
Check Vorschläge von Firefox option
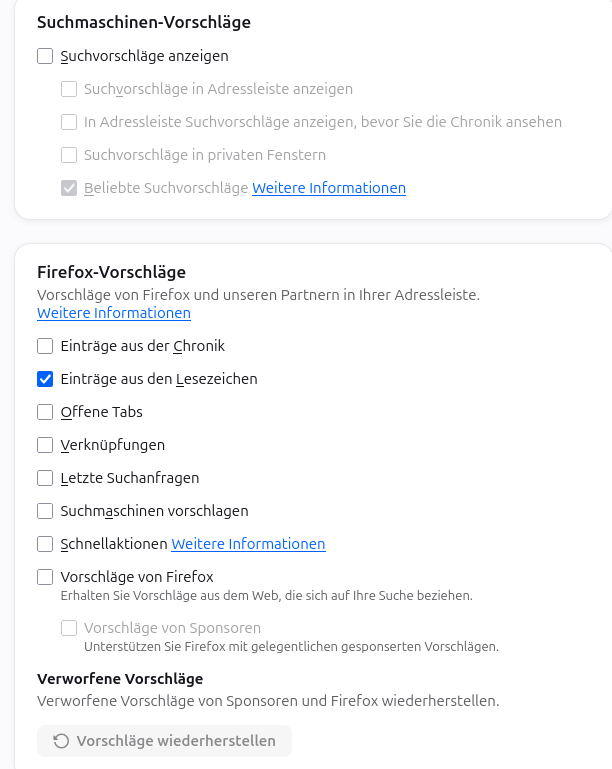coord(45,577)
